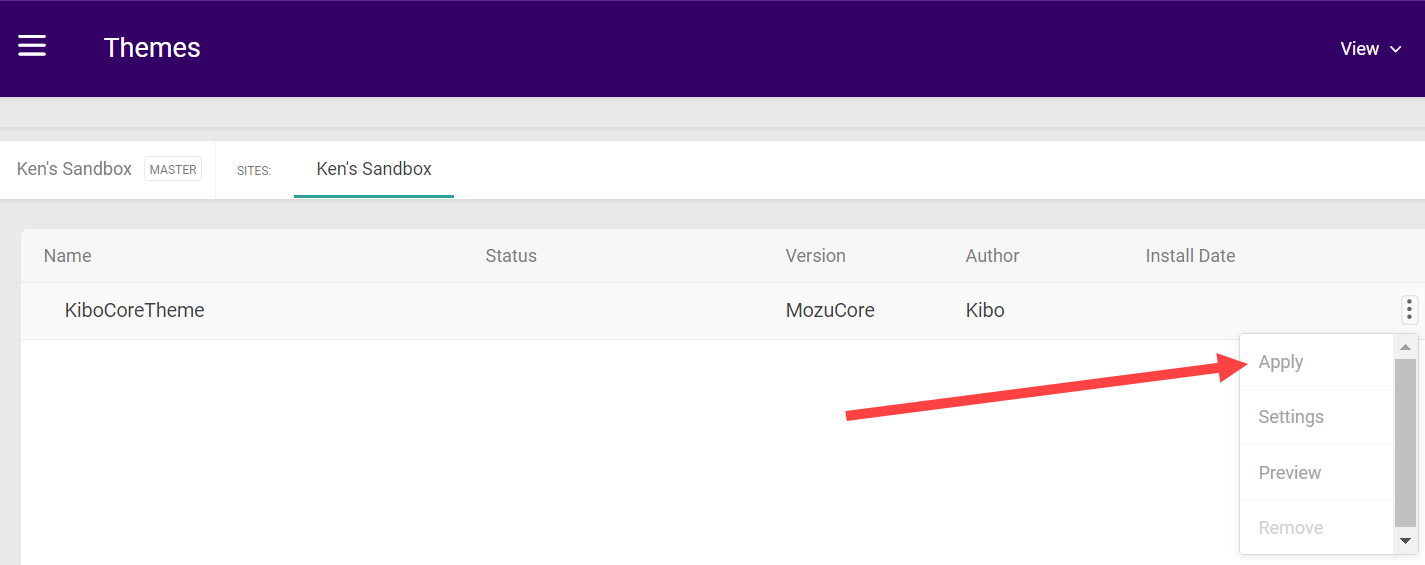1425x565 pixels.
Task: Click the context menu scrollbar thumb
Action: tap(1405, 442)
